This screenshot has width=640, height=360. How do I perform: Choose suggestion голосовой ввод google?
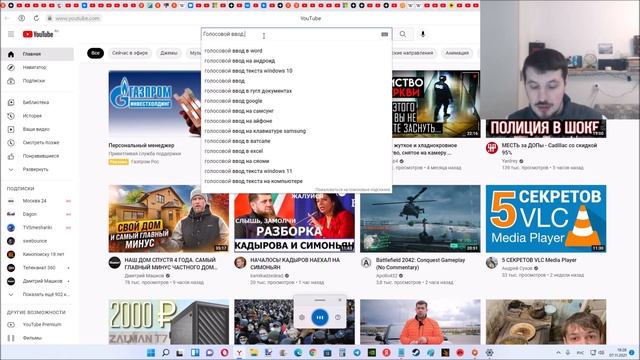click(296, 101)
